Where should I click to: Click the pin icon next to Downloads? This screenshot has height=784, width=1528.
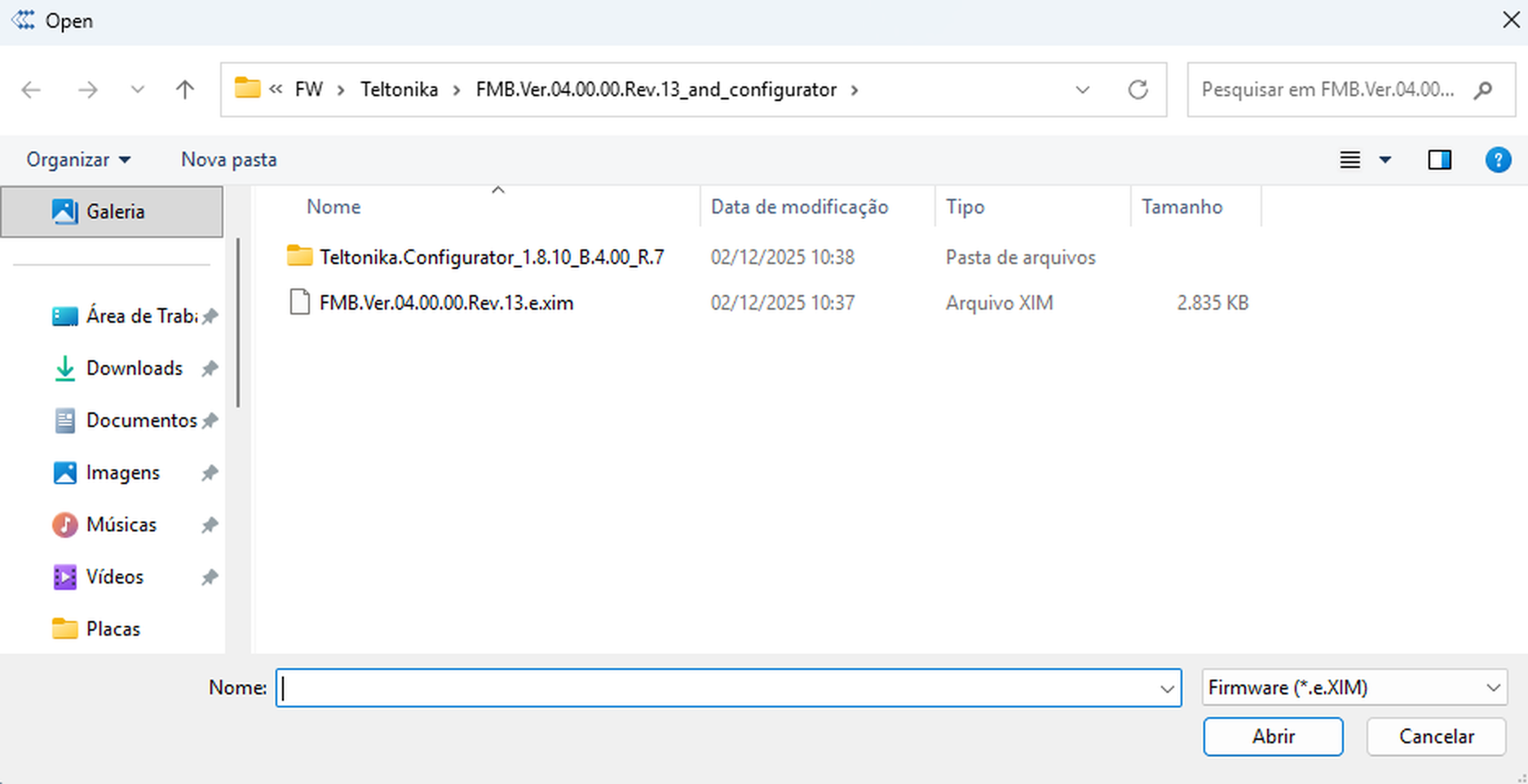tap(210, 368)
